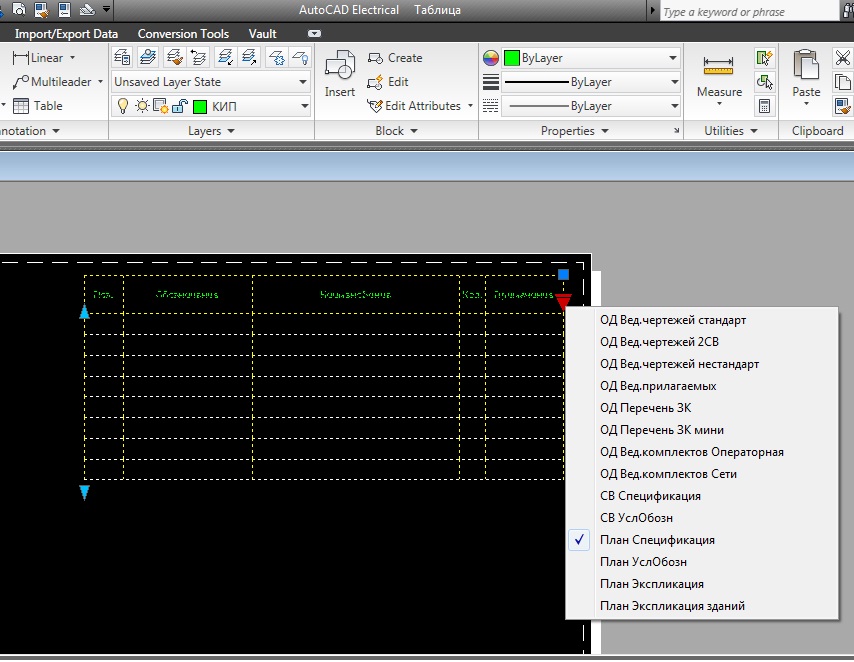This screenshot has width=854, height=662.
Task: Click the ribbon minimize toggle after Vault
Action: [x=314, y=34]
